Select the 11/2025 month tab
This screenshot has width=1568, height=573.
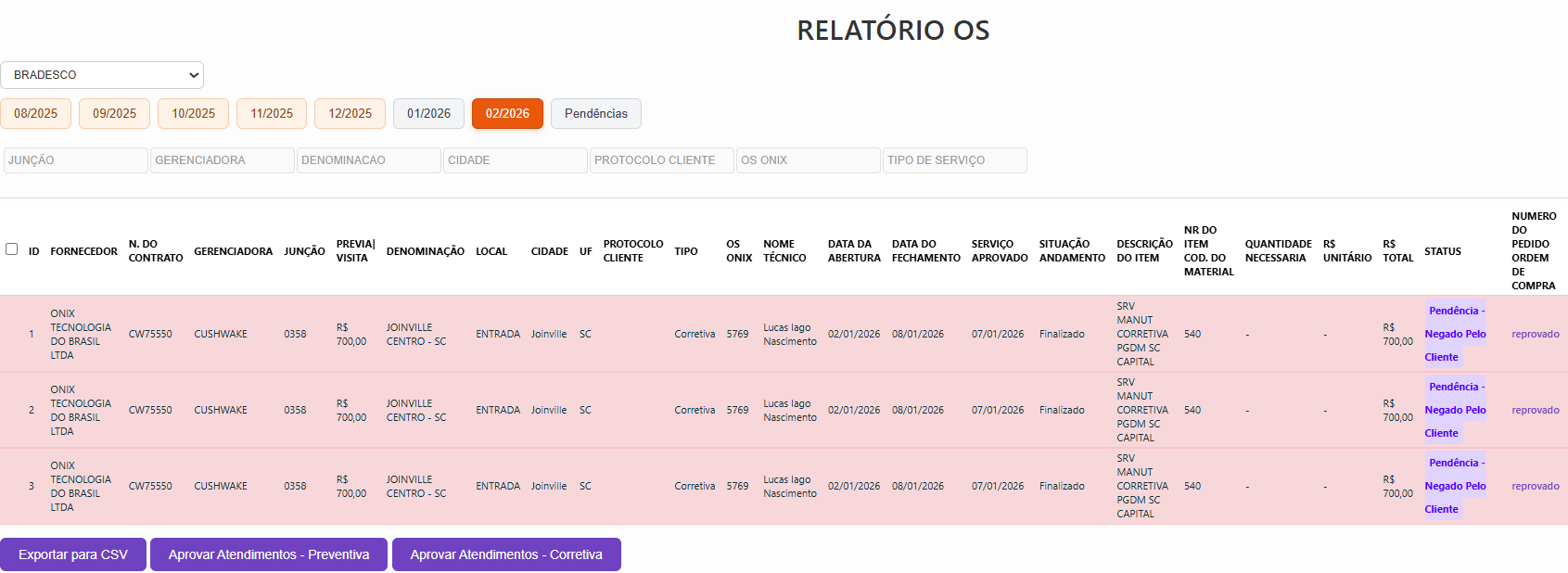click(272, 113)
